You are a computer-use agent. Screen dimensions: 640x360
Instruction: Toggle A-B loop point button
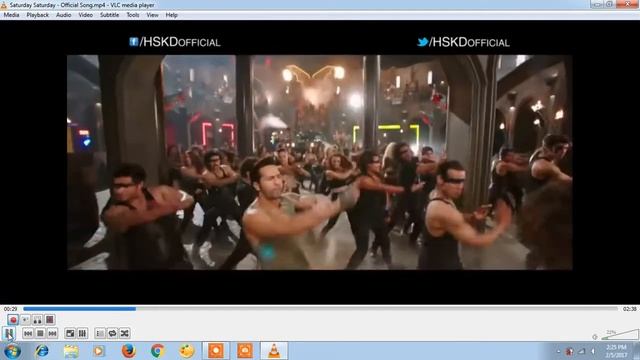pyautogui.click(x=38, y=320)
